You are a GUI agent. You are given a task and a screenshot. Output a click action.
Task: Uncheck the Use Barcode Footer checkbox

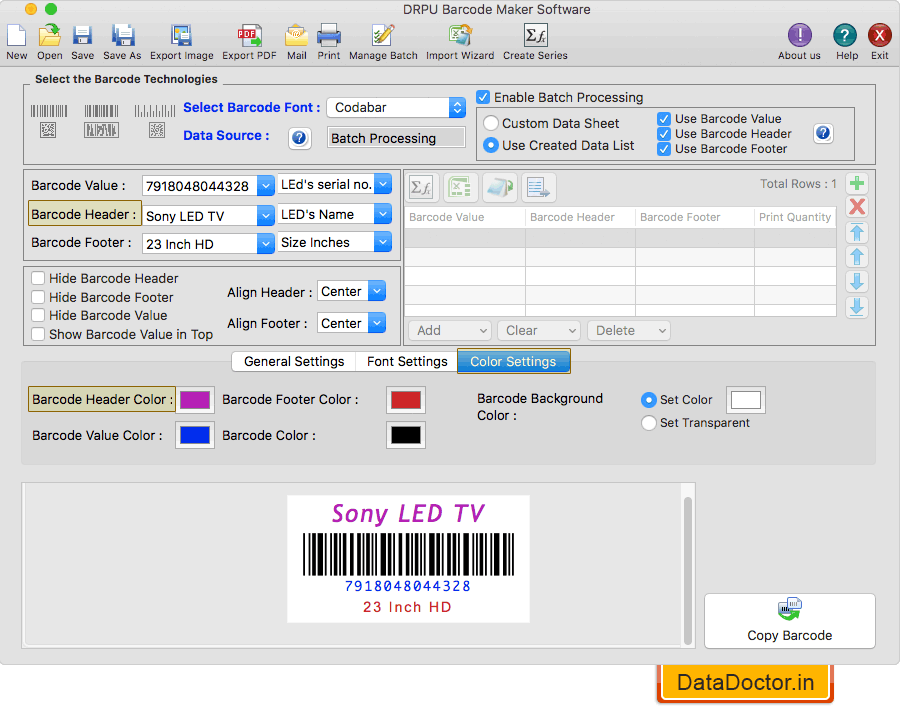[x=664, y=148]
